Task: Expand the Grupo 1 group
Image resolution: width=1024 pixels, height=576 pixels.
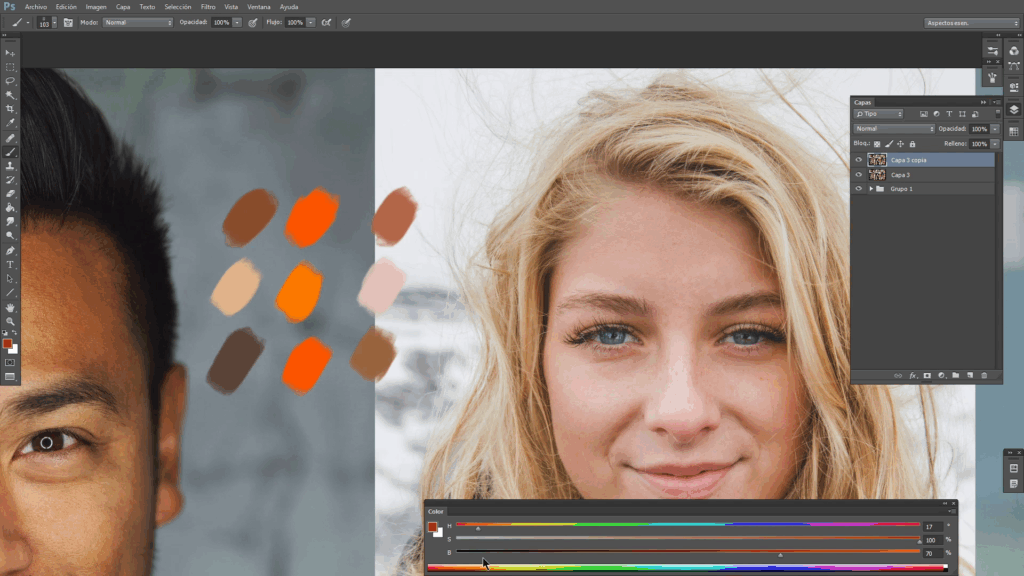Action: pos(871,189)
